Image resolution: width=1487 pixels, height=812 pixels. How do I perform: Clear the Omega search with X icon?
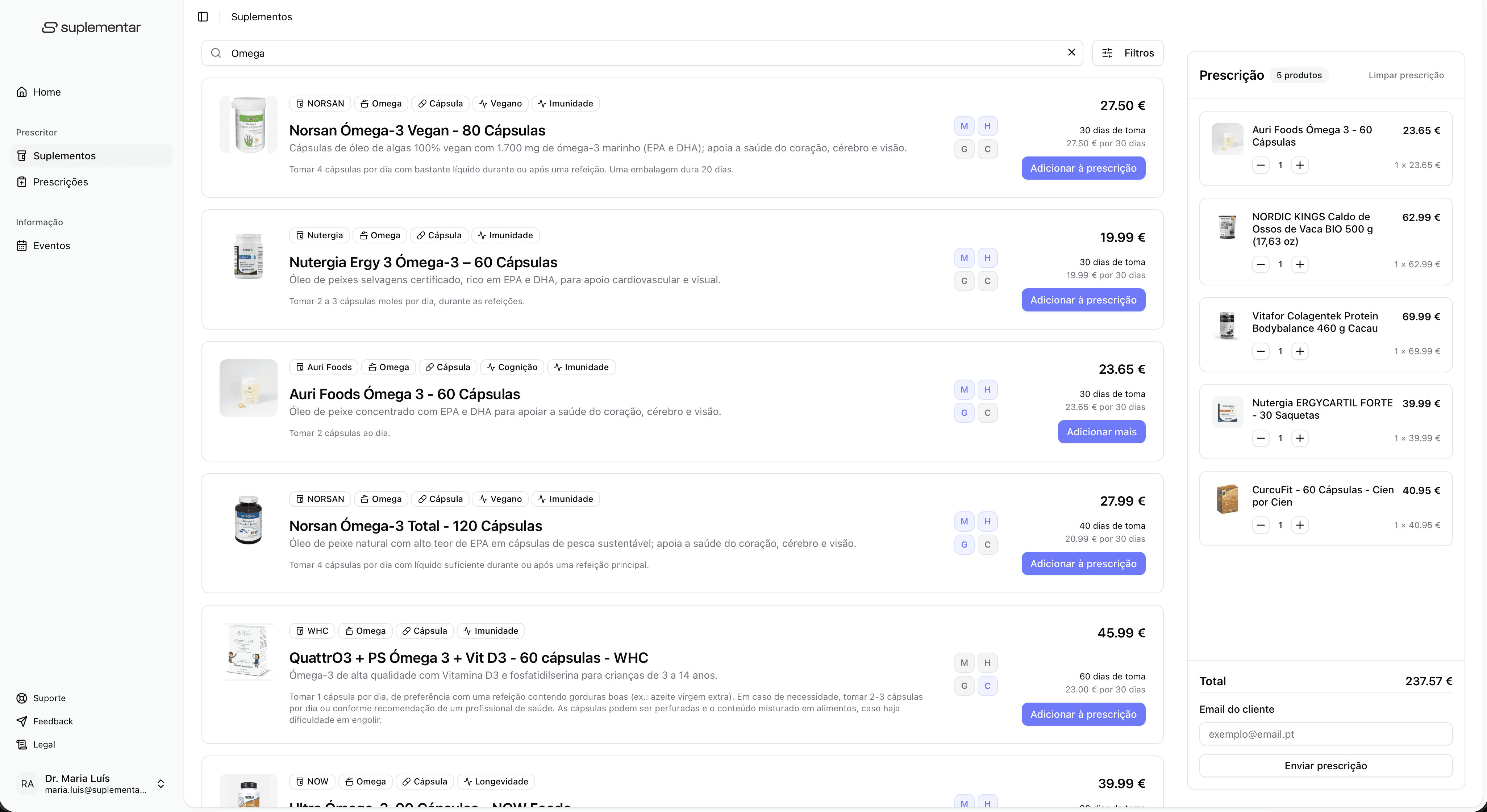pyautogui.click(x=1071, y=53)
